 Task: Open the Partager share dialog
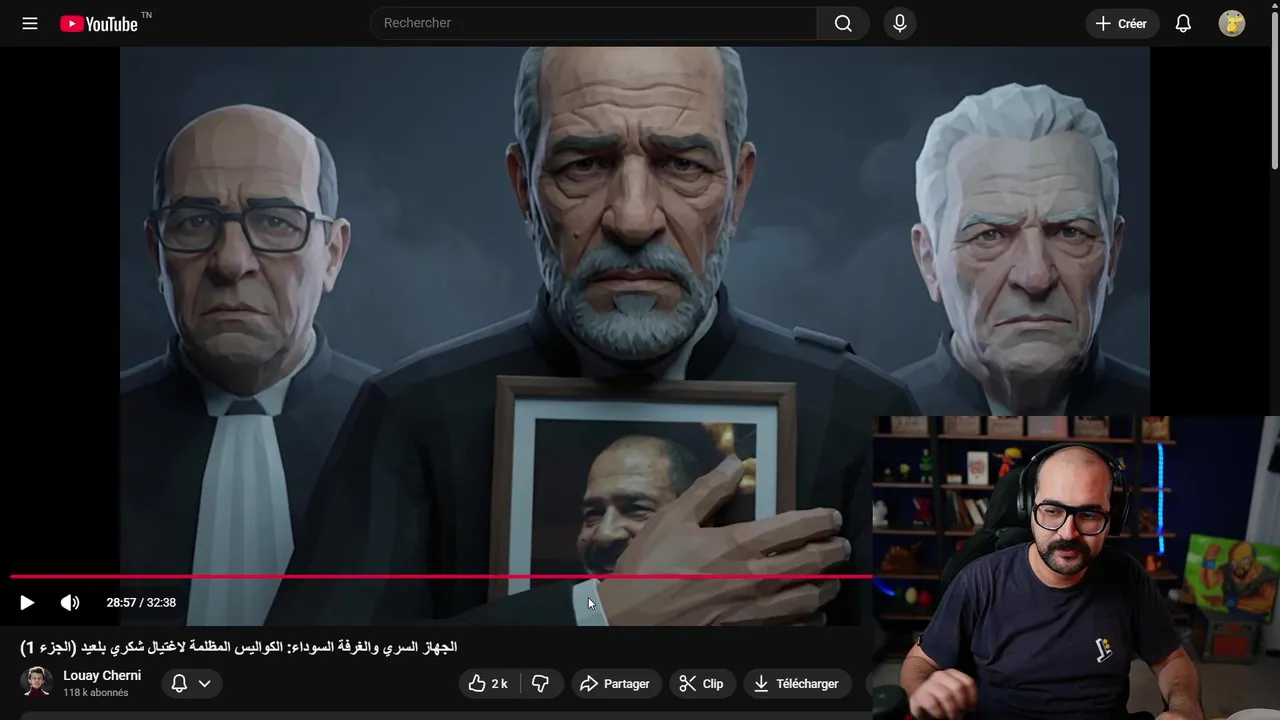pyautogui.click(x=616, y=683)
